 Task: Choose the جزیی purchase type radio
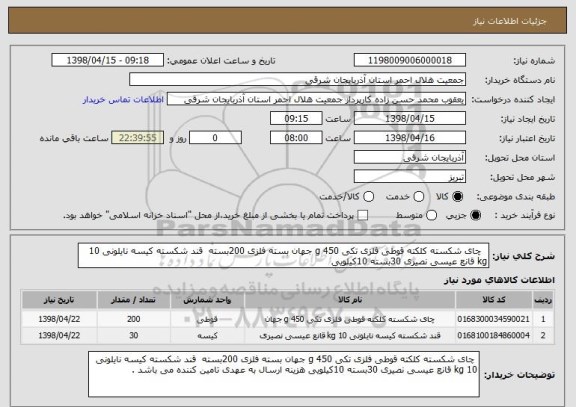coord(475,216)
